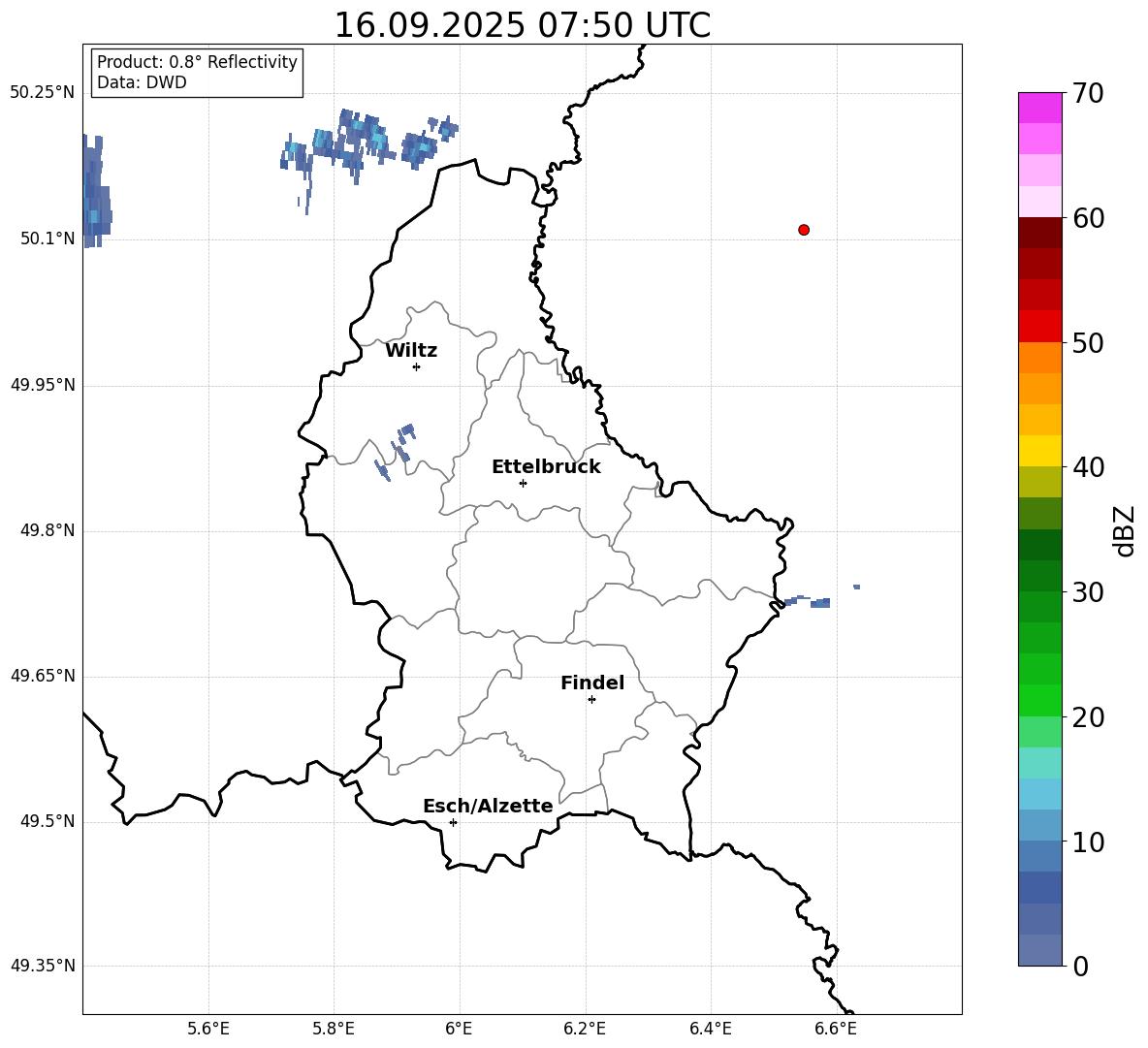This screenshot has width=1148, height=1048.
Task: Click the Ettelbruck city label
Action: [546, 467]
